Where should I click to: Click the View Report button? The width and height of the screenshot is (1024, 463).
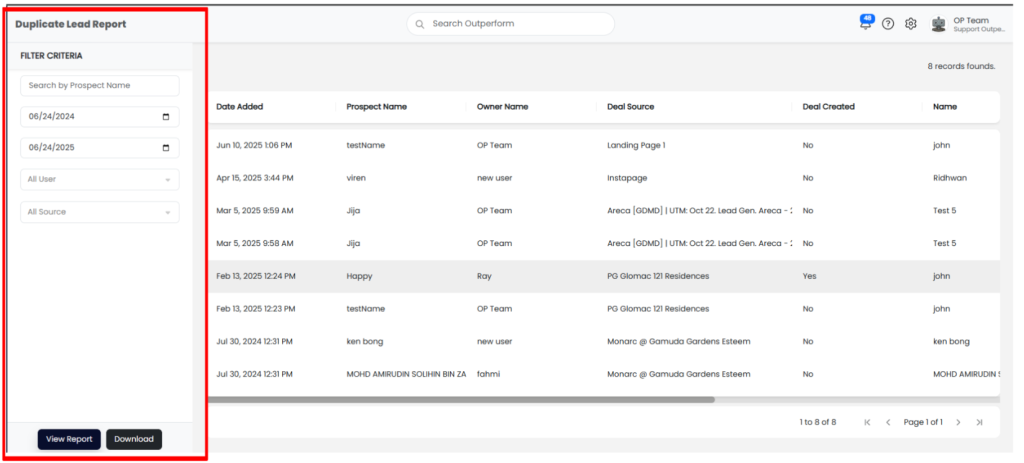(x=69, y=439)
